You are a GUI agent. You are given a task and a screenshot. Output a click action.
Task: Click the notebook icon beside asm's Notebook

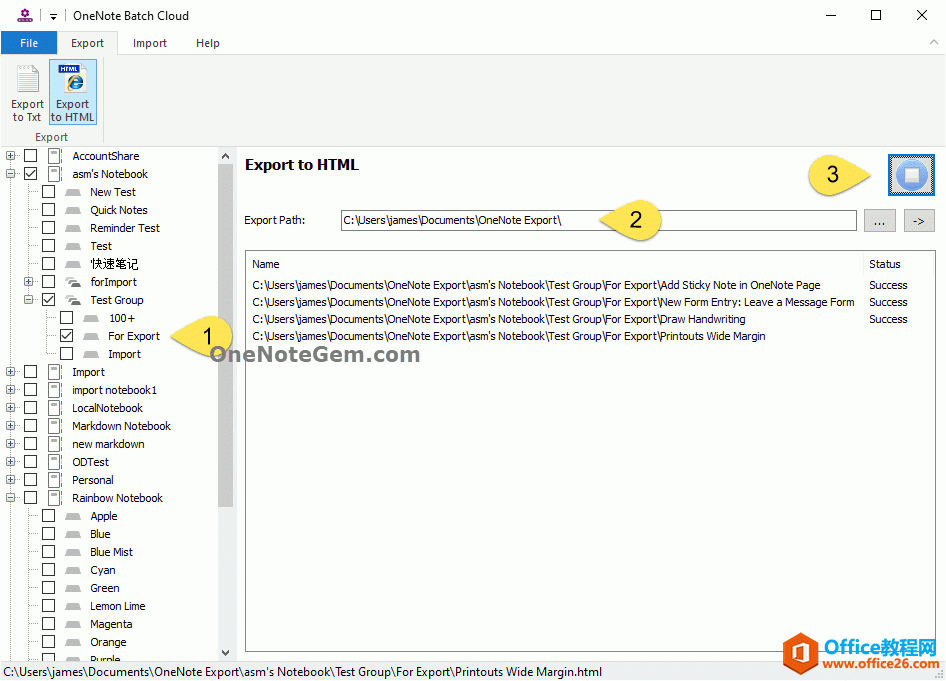[55, 173]
